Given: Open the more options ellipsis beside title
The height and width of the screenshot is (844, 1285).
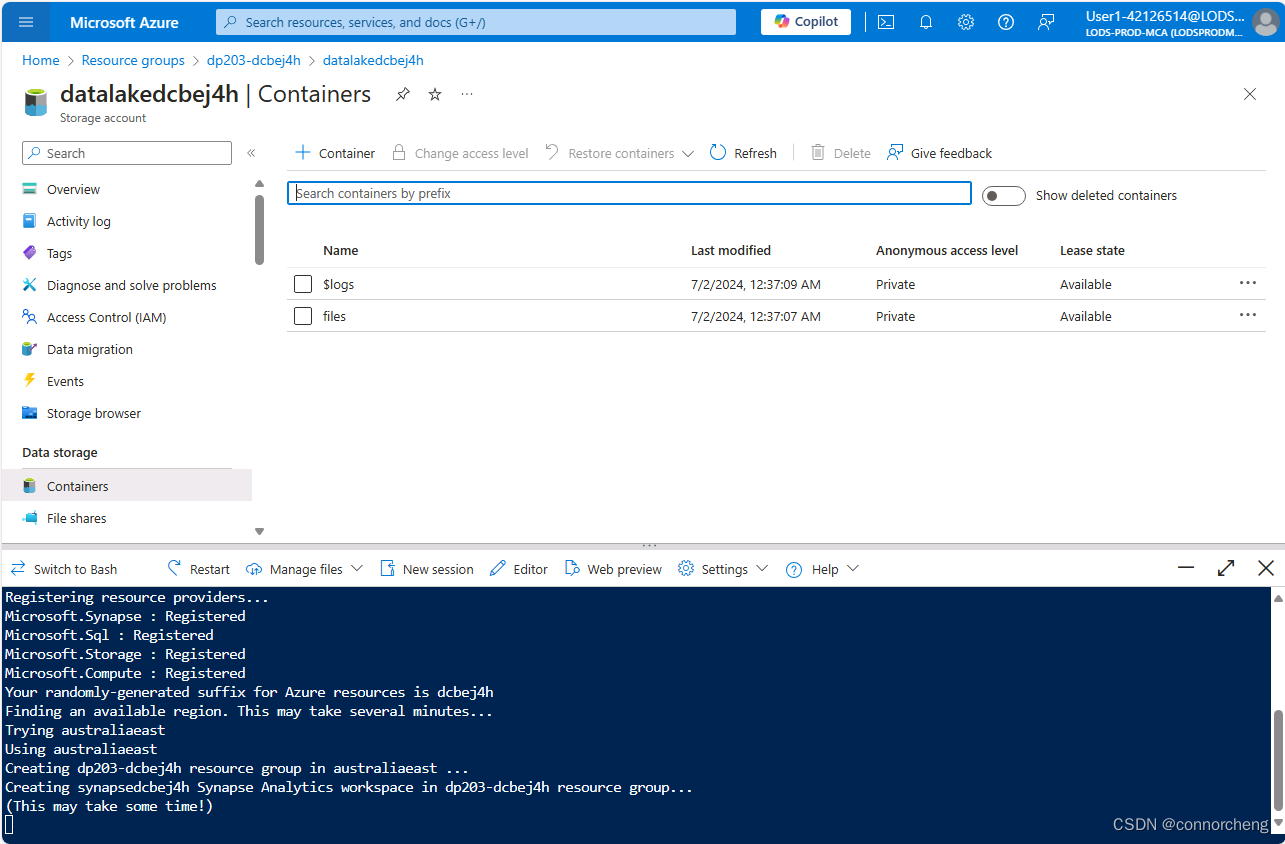Looking at the screenshot, I should click(x=467, y=94).
